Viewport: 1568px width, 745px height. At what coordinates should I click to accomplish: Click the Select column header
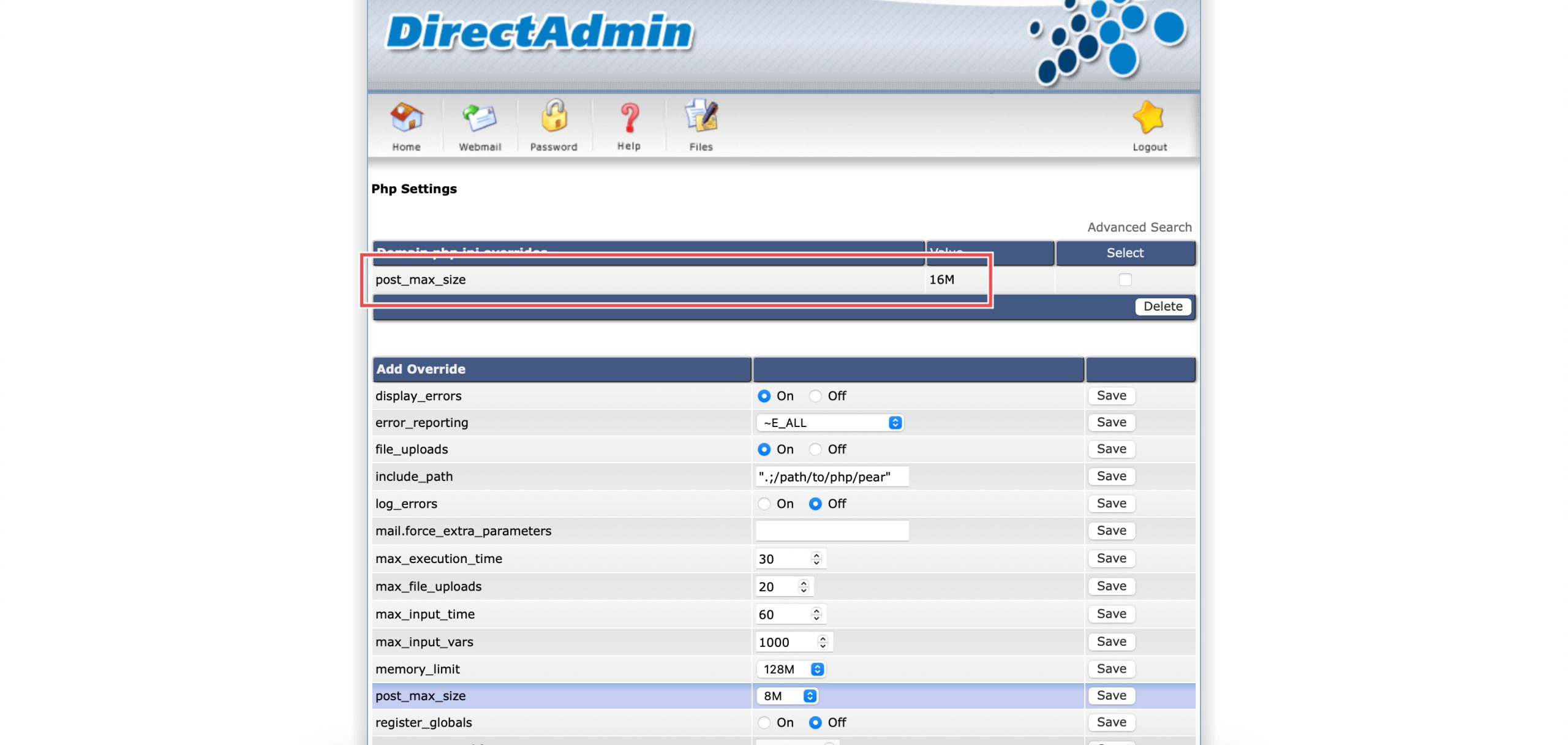click(x=1125, y=253)
